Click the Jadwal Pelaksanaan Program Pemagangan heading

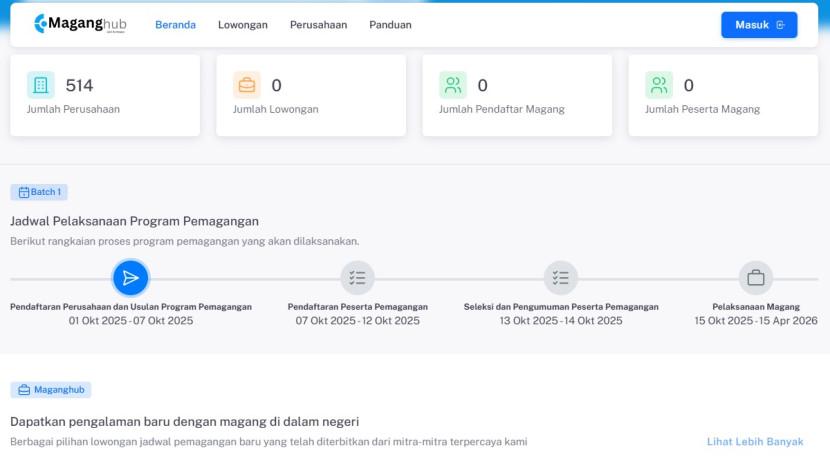pyautogui.click(x=134, y=221)
